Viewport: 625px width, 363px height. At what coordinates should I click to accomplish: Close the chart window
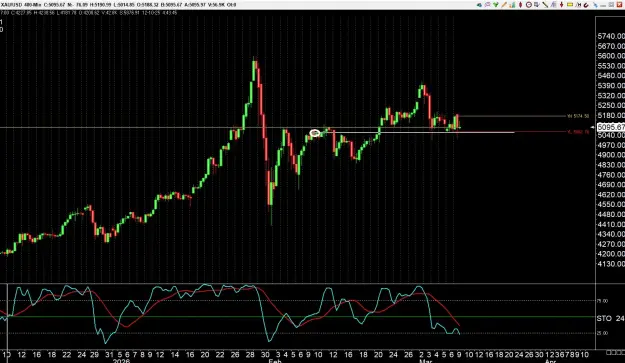tap(619, 5)
